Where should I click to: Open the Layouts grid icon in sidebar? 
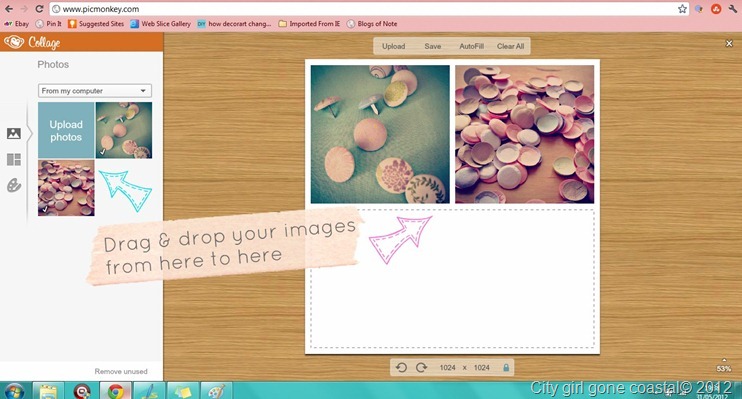point(14,160)
